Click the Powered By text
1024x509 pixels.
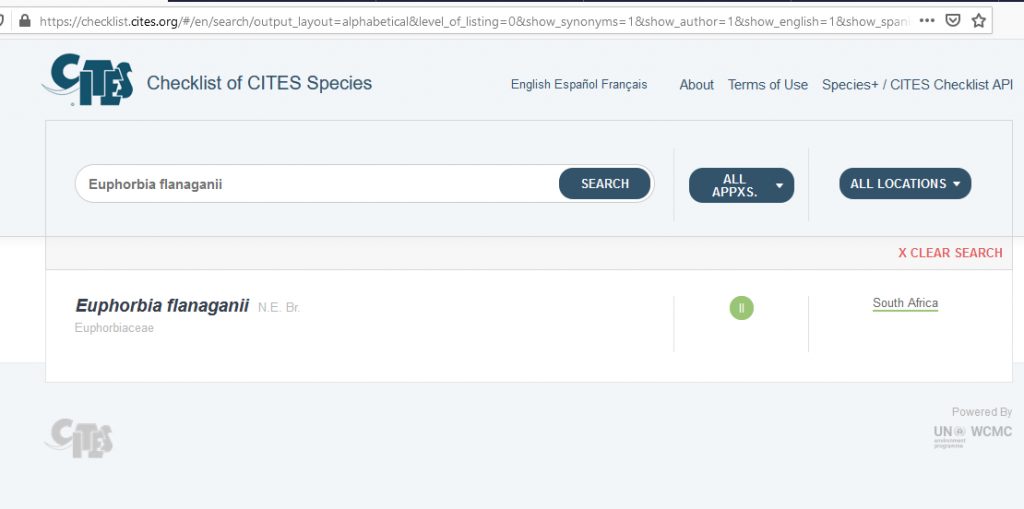(982, 412)
